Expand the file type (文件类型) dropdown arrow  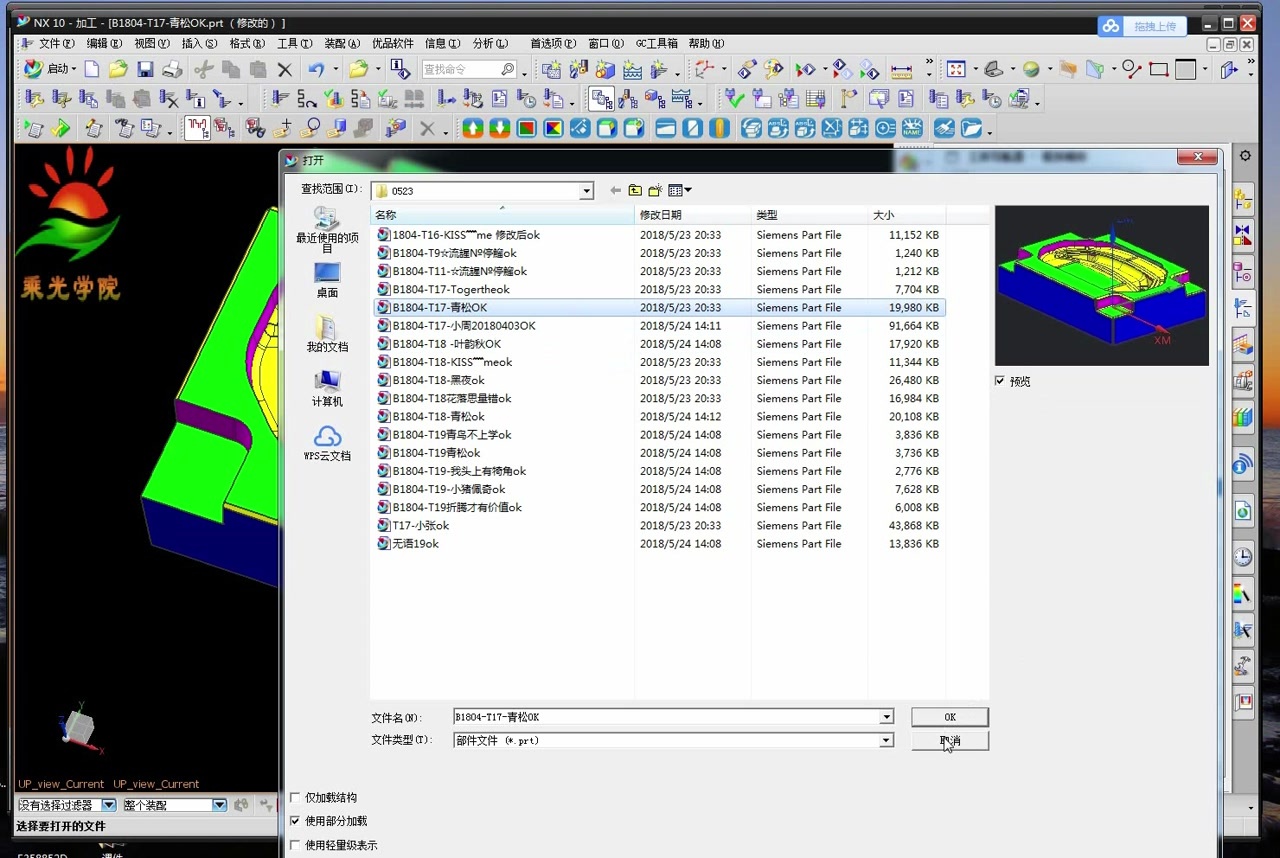(x=886, y=740)
